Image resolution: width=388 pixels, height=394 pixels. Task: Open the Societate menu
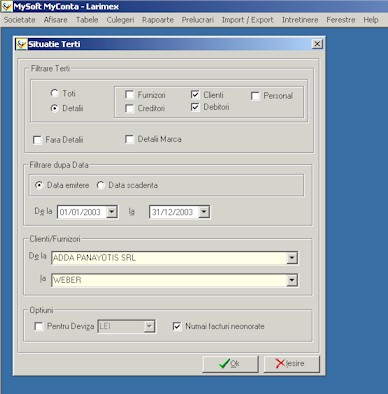[x=20, y=20]
